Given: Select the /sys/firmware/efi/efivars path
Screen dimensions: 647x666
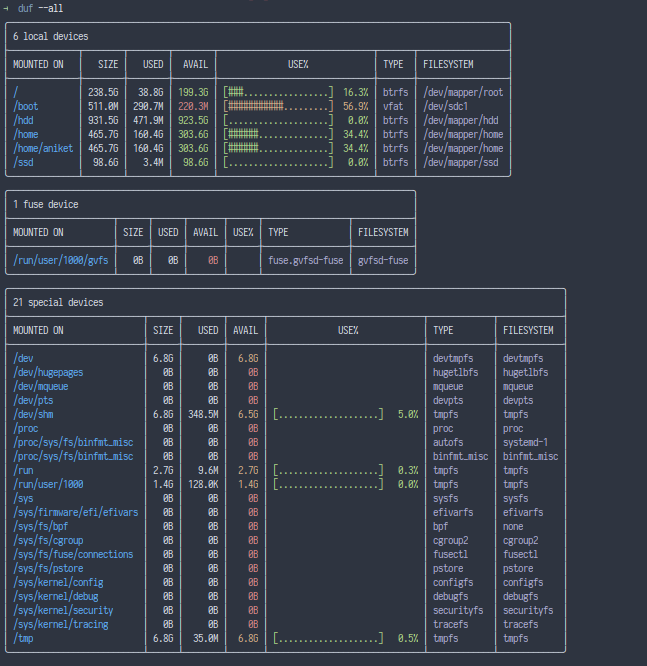Looking at the screenshot, I should pos(76,512).
